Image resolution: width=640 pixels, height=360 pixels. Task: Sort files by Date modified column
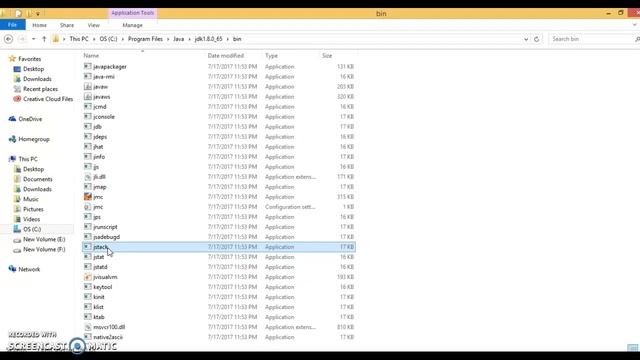[x=226, y=56]
